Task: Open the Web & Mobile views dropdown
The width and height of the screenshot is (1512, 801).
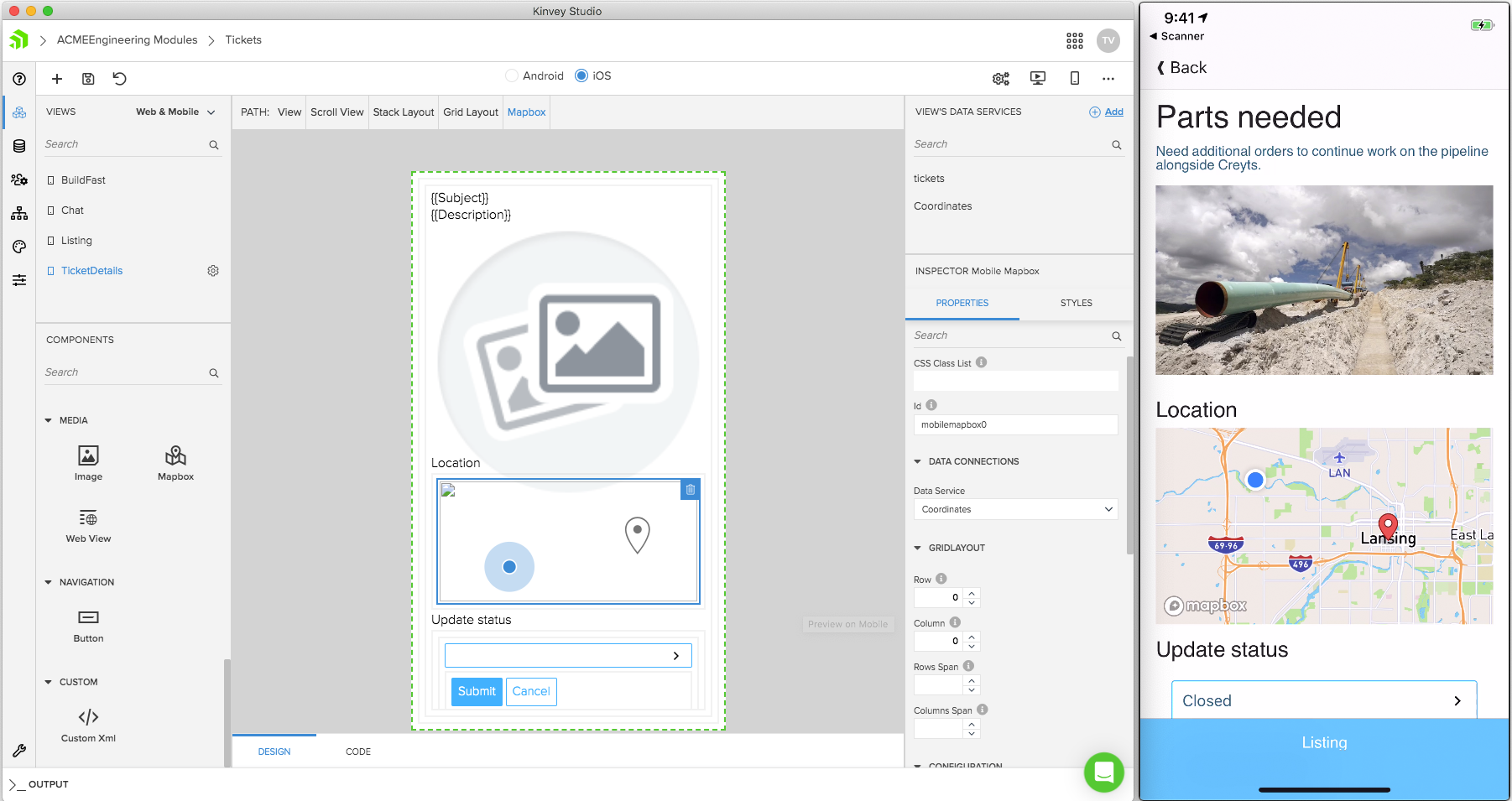Action: click(x=175, y=112)
